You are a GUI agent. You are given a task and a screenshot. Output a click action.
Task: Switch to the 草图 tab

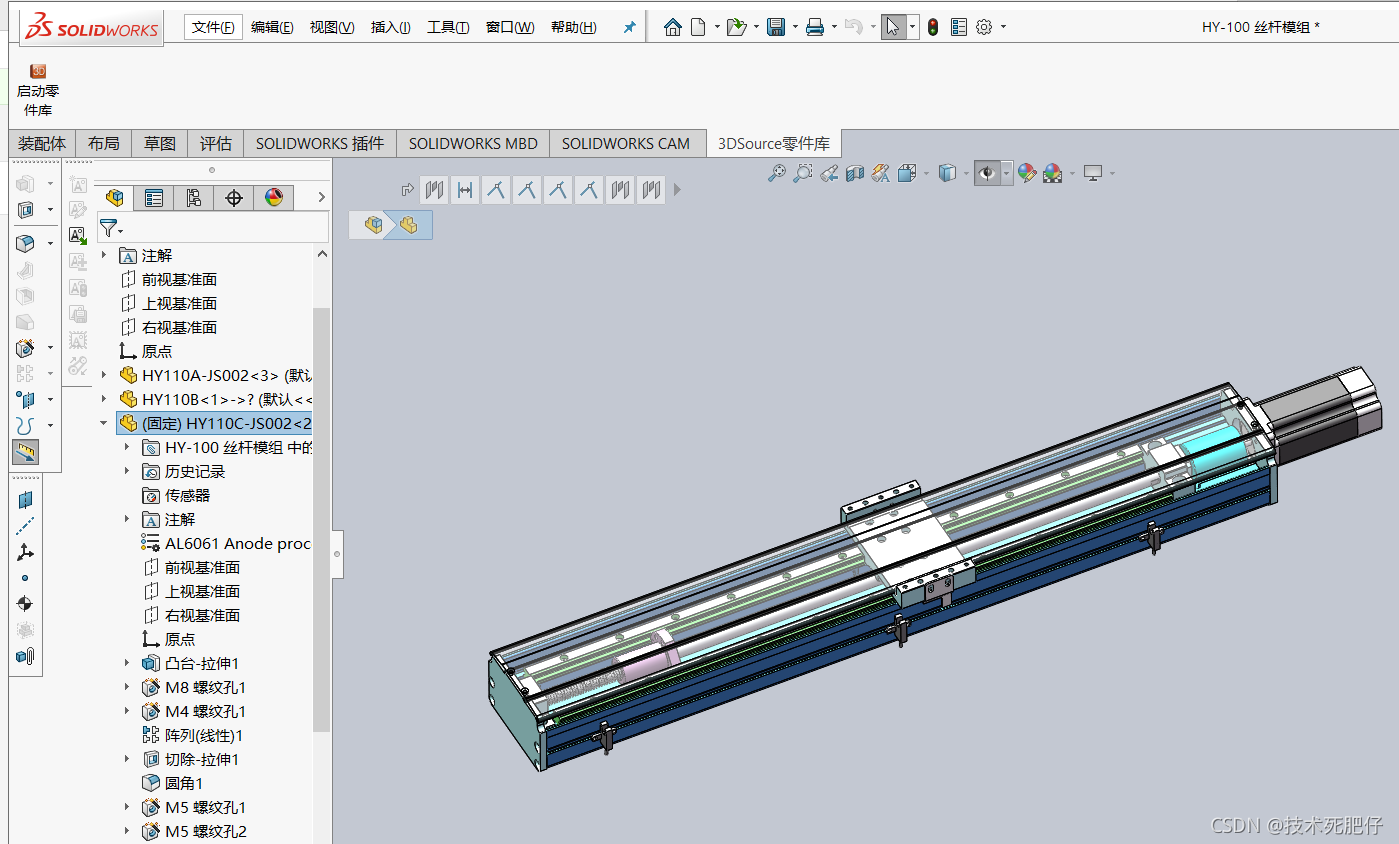(x=160, y=144)
